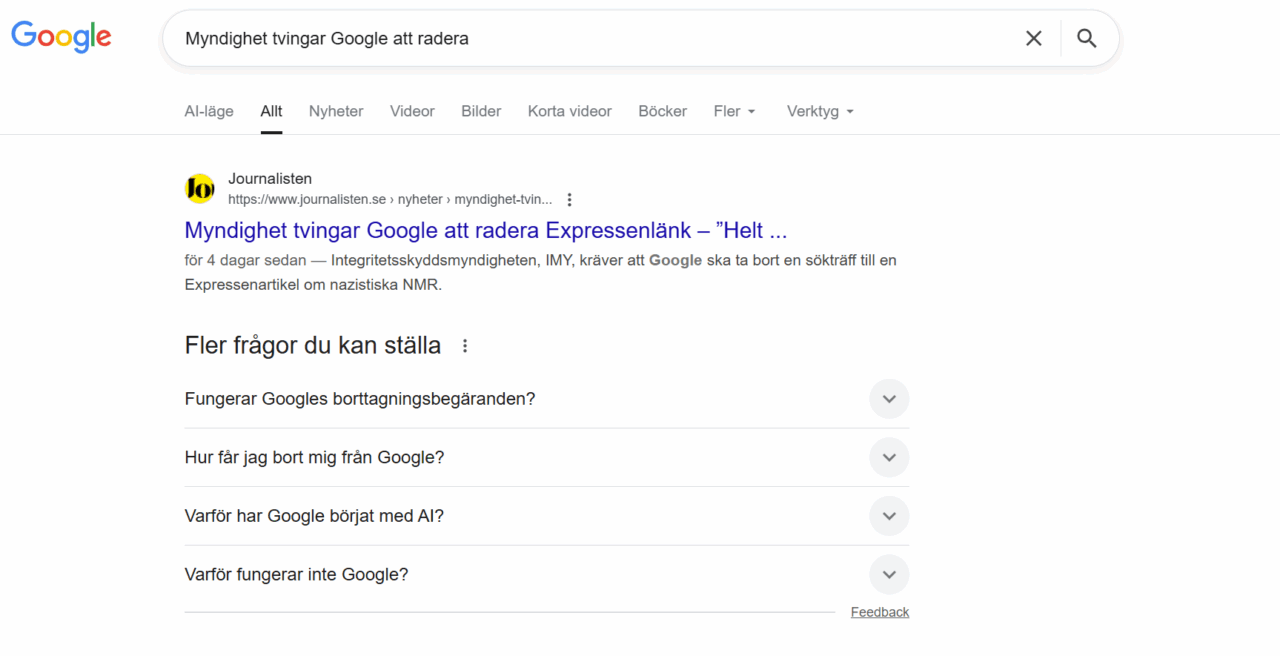Go to the 'Bilder' tab
Image resolution: width=1280 pixels, height=656 pixels.
click(481, 111)
